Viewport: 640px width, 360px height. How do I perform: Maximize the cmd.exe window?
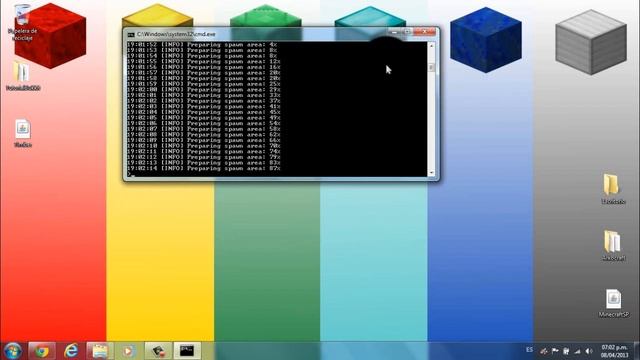pos(407,32)
